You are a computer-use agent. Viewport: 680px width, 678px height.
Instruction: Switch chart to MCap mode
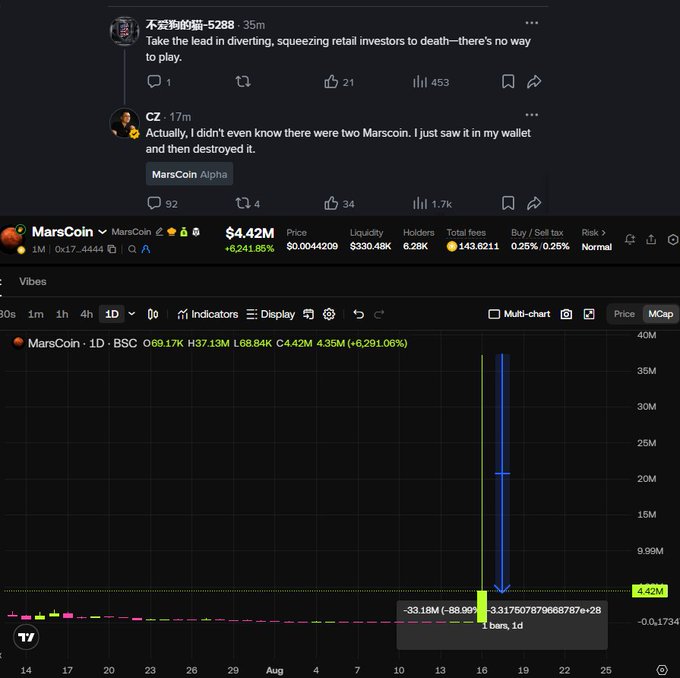(660, 314)
